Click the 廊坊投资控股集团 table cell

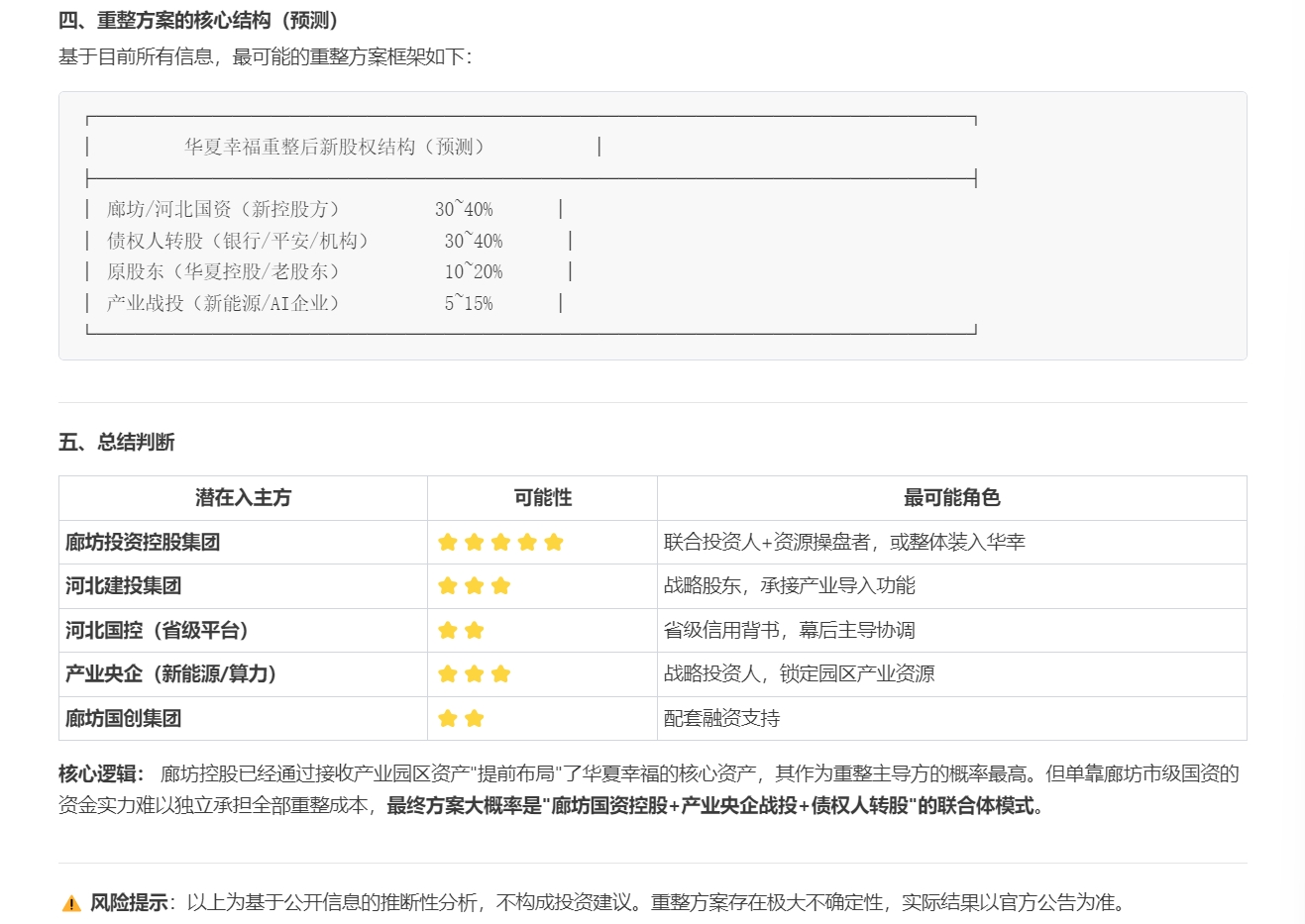tap(243, 542)
